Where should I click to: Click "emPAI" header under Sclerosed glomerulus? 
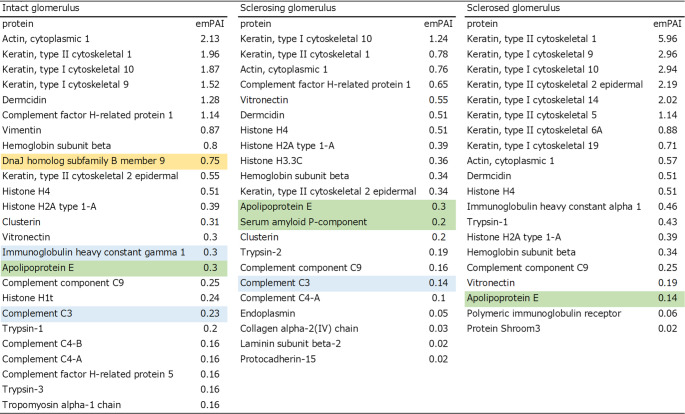tap(667, 24)
